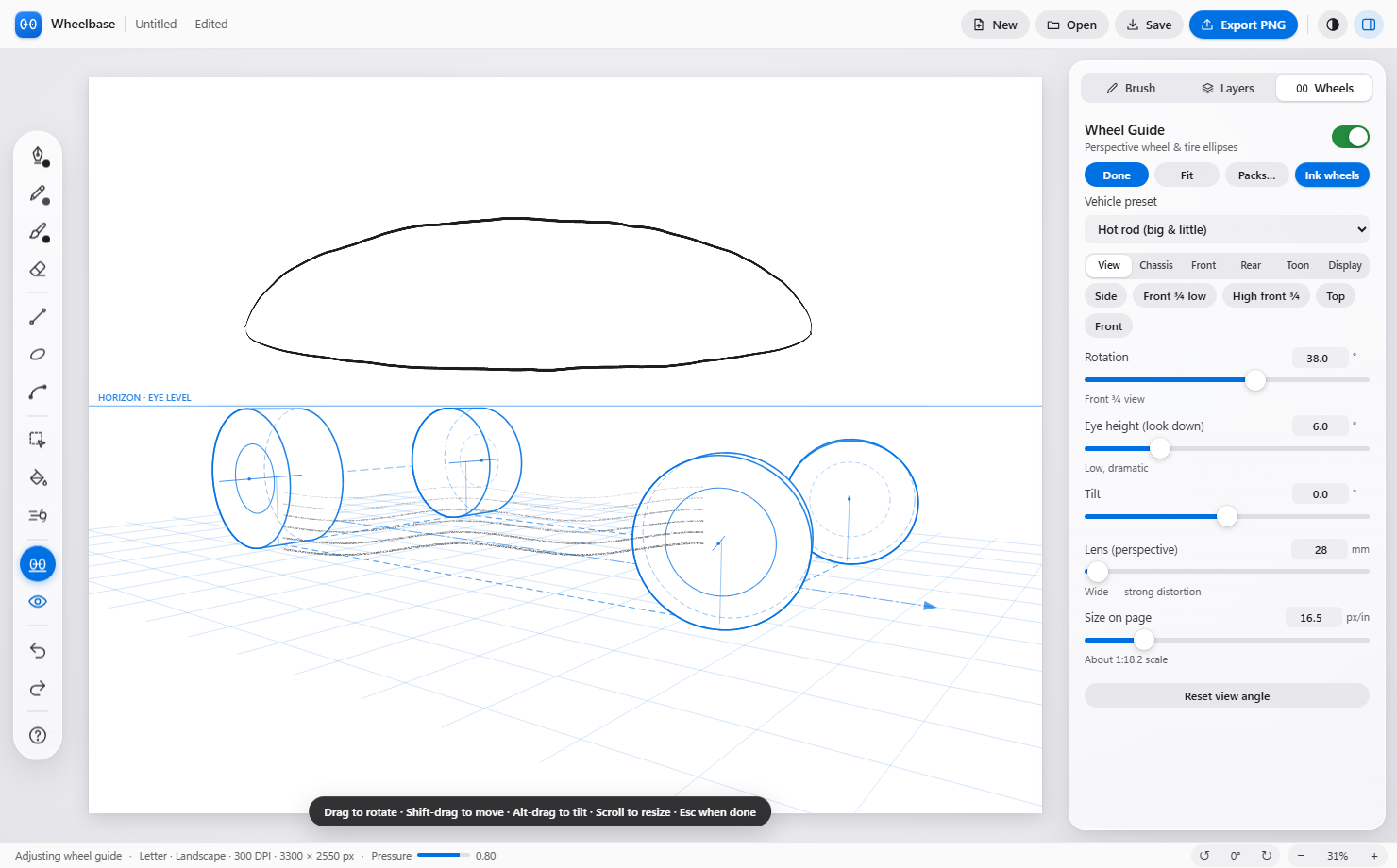Open the Display sub-tab
Image resolution: width=1397 pixels, height=868 pixels.
(x=1345, y=265)
